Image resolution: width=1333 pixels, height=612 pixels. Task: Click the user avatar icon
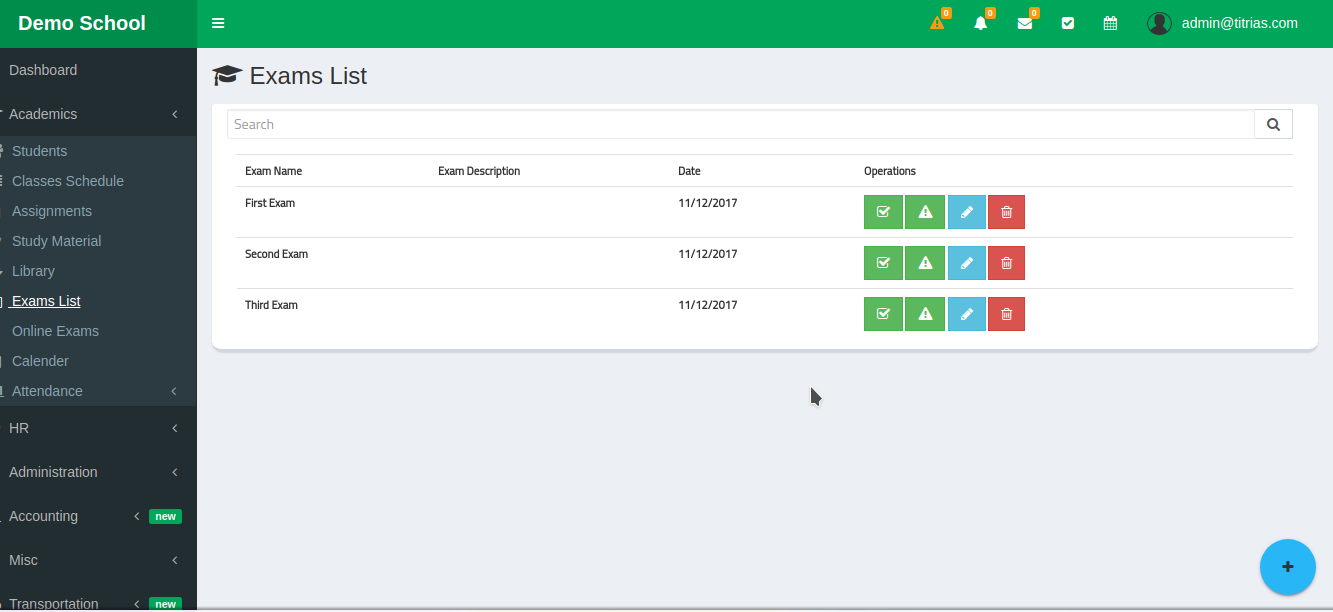[x=1159, y=23]
